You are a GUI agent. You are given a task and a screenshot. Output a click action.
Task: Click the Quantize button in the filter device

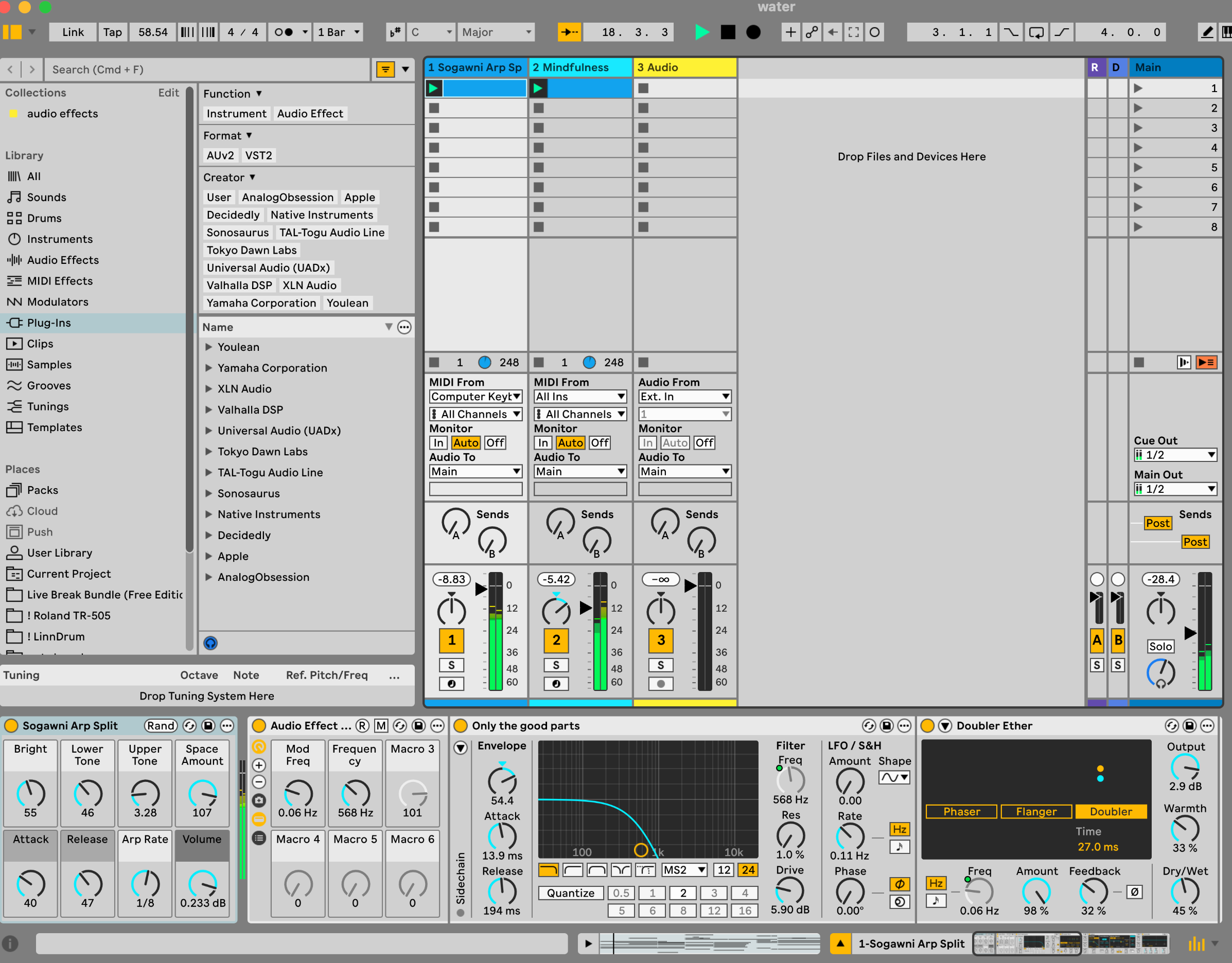coord(570,893)
